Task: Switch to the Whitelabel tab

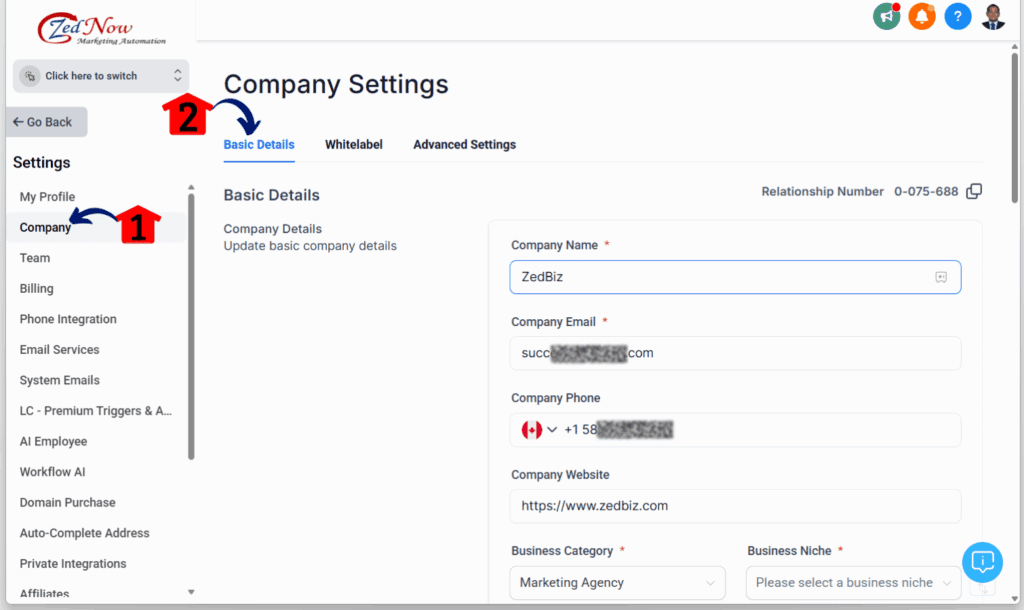Action: (354, 144)
